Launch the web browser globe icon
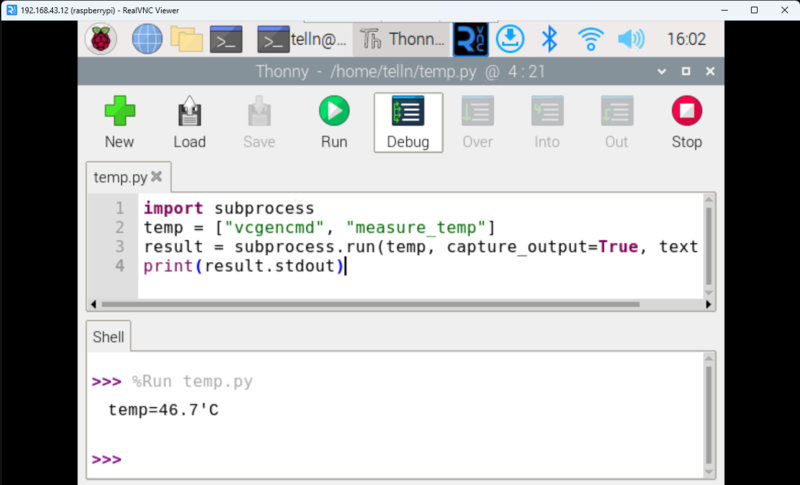Screen dimensions: 800x485 pos(147,39)
